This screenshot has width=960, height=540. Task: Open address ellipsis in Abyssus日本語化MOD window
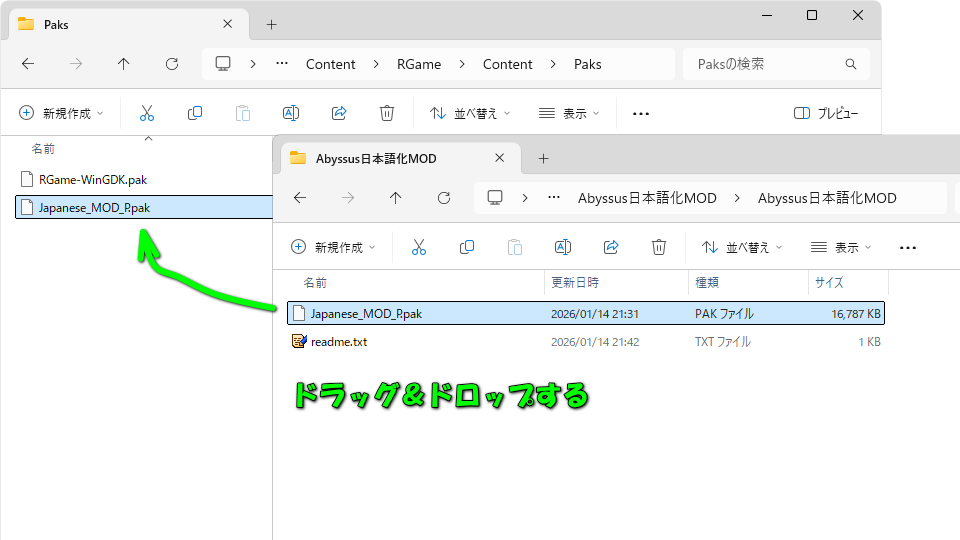(553, 197)
